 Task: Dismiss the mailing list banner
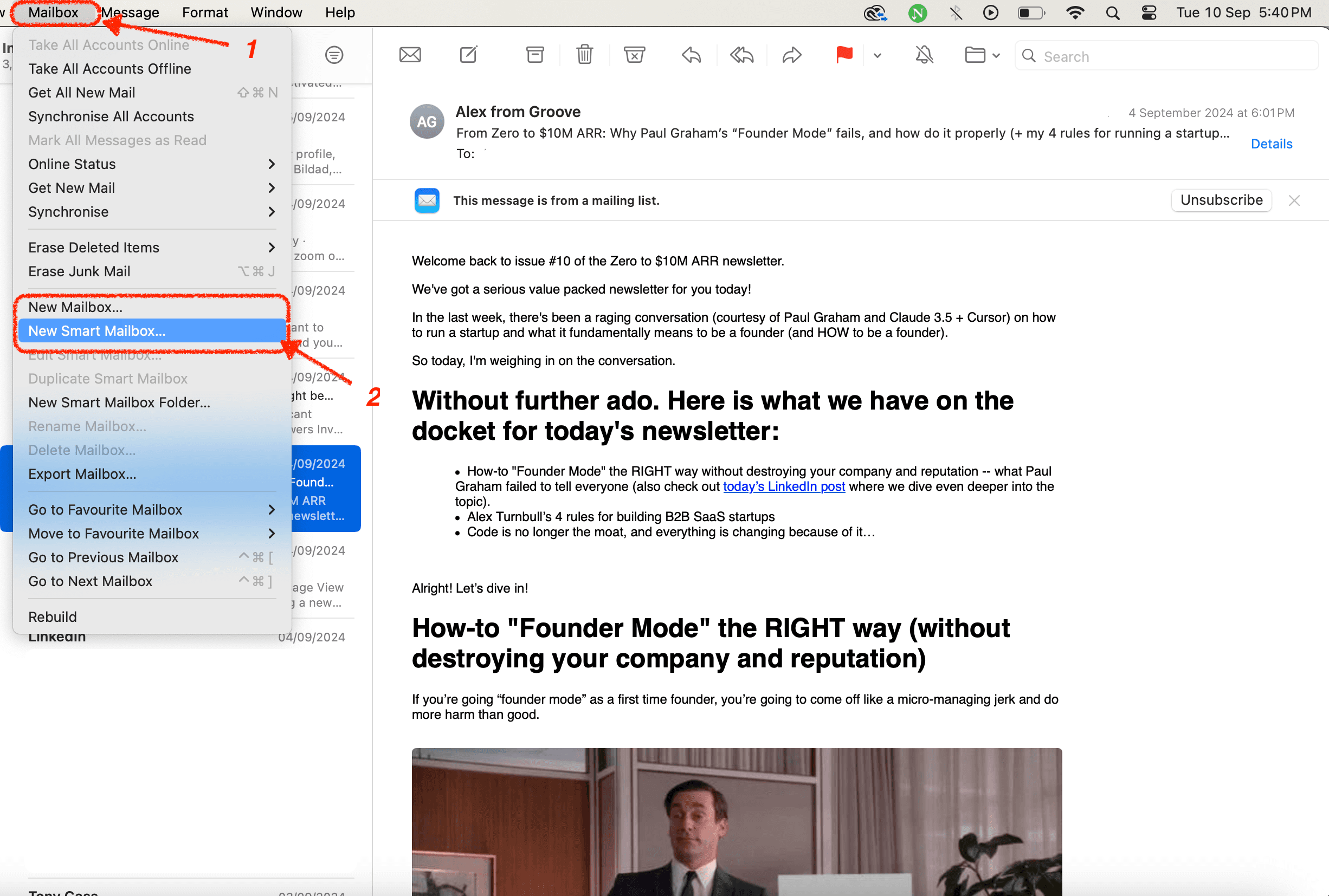coord(1294,200)
